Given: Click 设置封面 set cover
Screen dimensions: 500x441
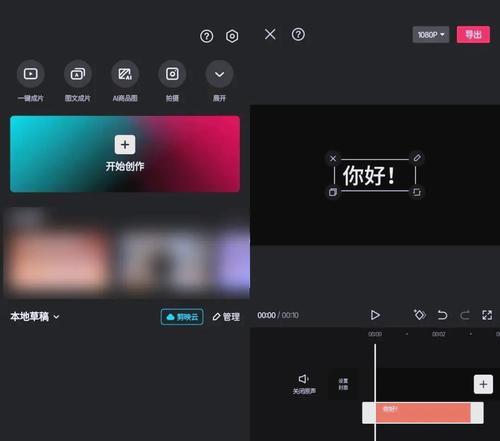Looking at the screenshot, I should [x=343, y=384].
